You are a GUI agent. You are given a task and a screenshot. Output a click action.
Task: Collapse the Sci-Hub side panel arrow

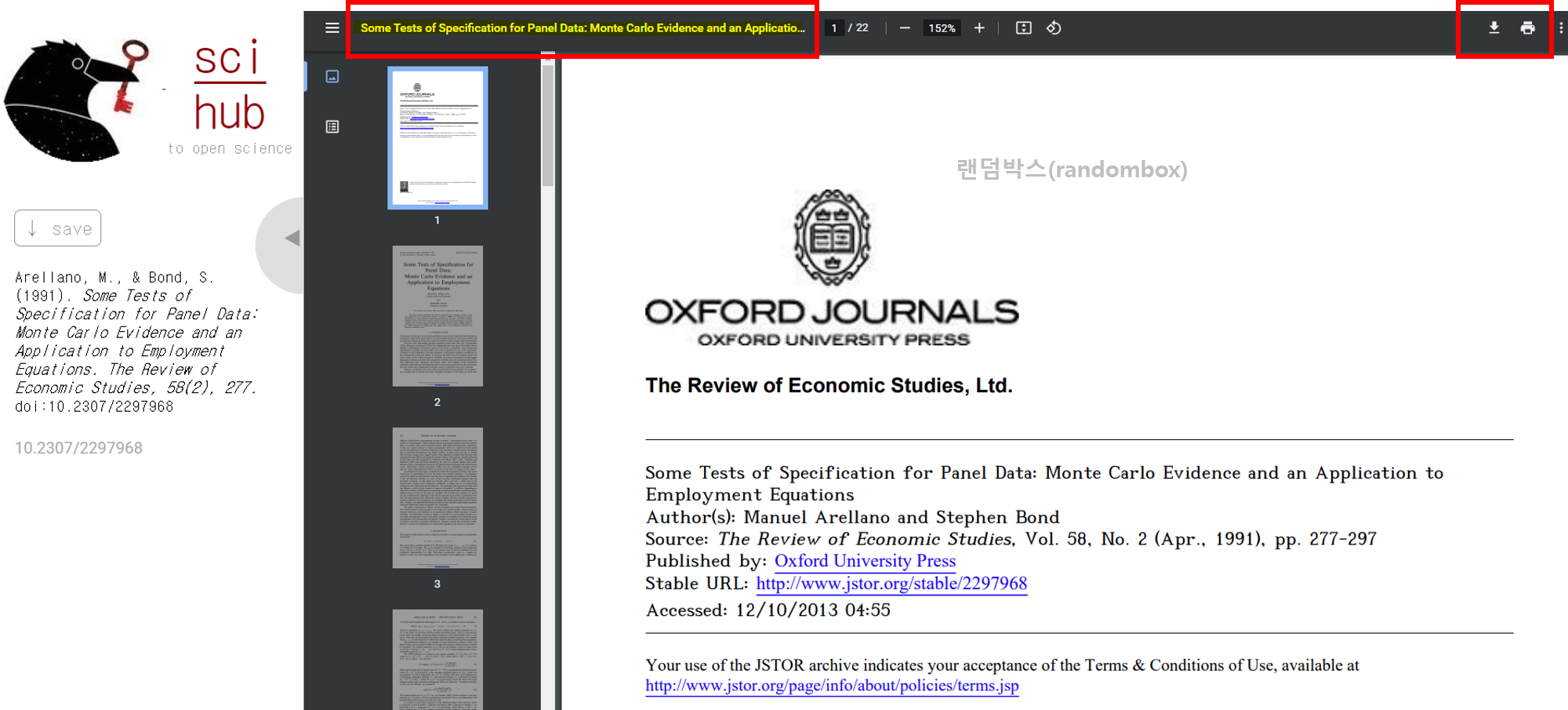click(292, 238)
